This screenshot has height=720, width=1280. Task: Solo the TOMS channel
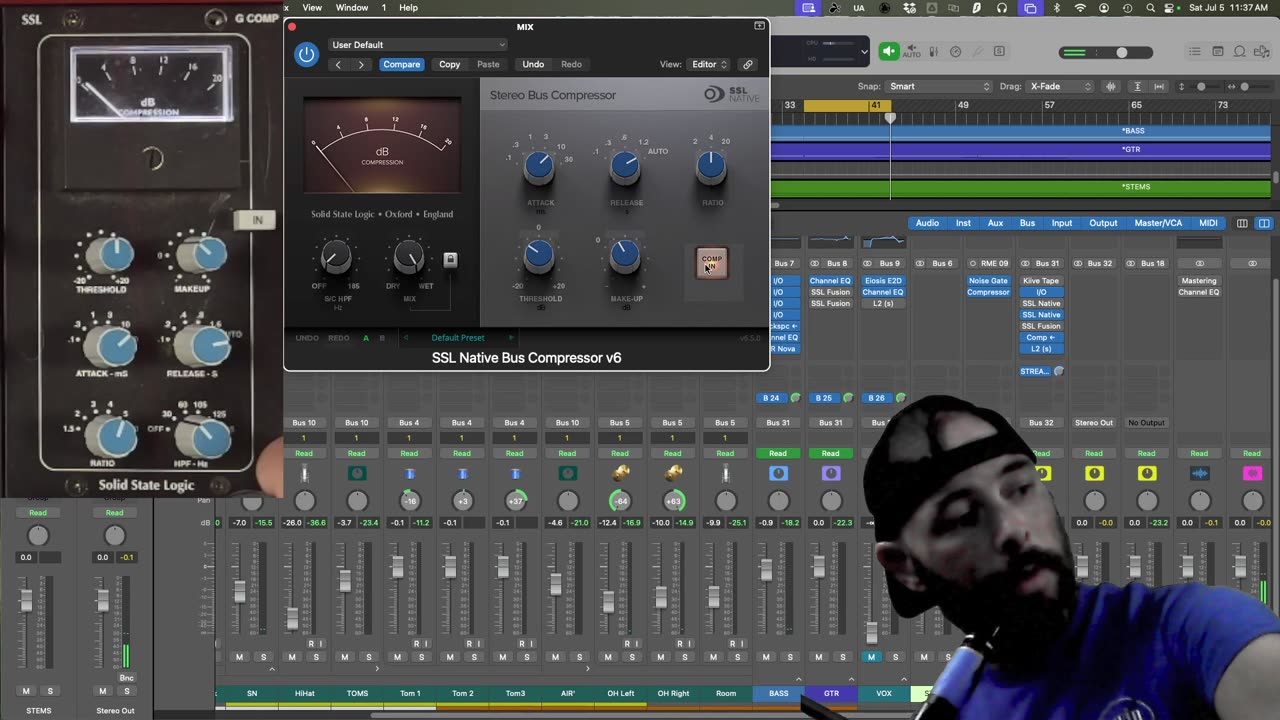click(368, 657)
